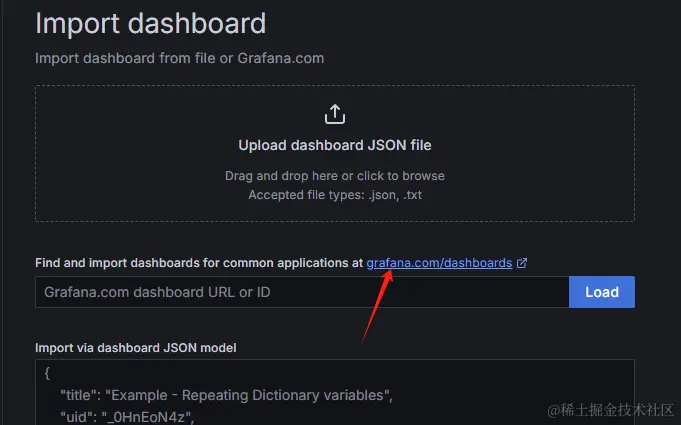This screenshot has height=425, width=681.
Task: Click the upload arrow icon
Action: click(x=335, y=114)
